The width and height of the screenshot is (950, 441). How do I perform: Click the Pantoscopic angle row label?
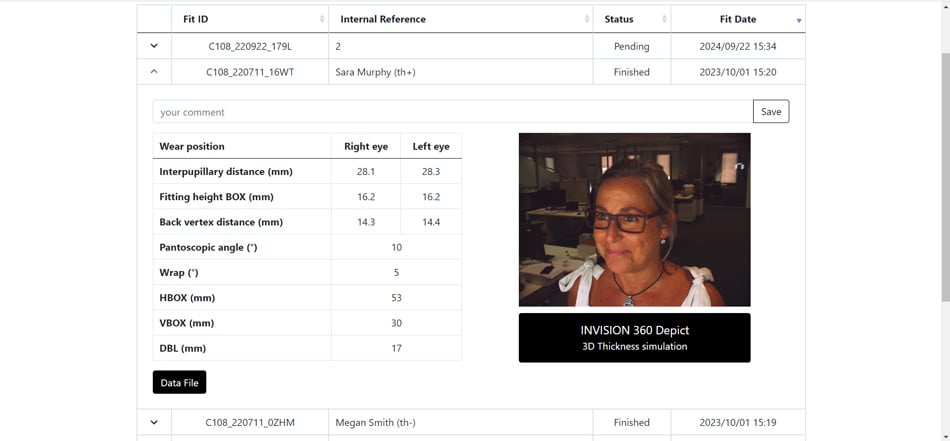(x=208, y=247)
